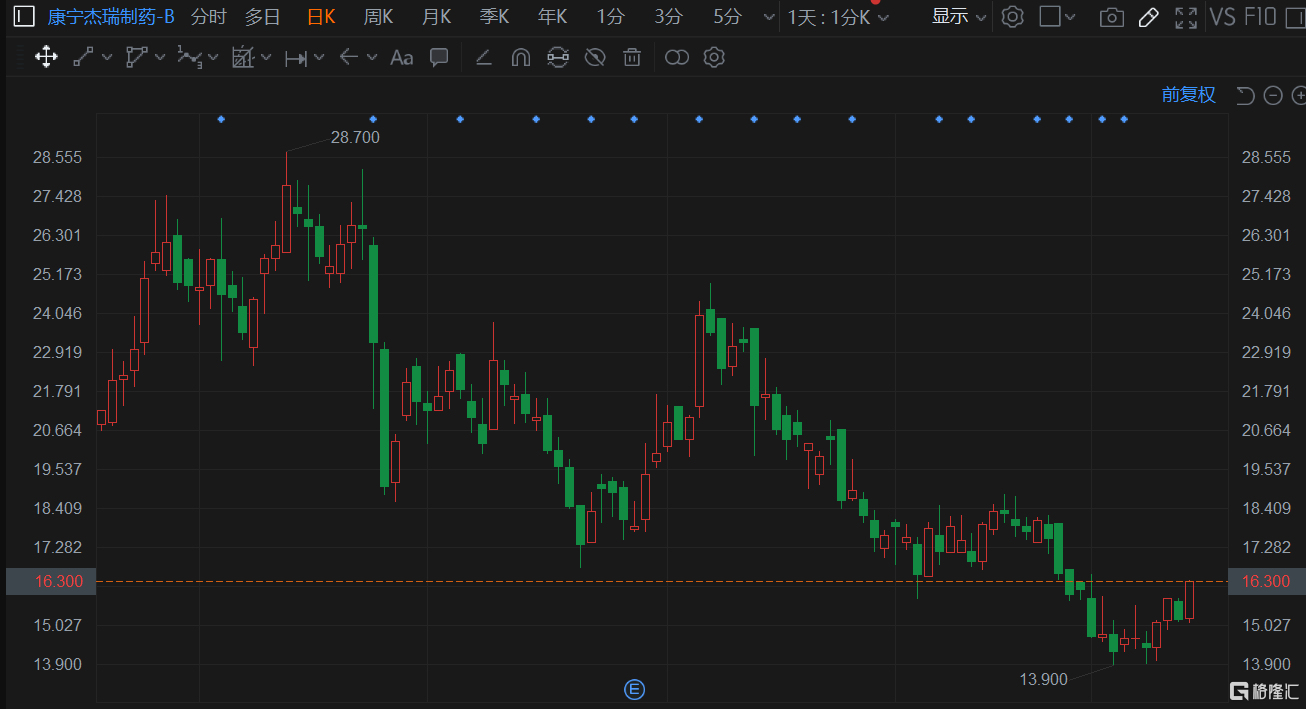The image size is (1306, 709).
Task: Switch to 分时 intraday tab
Action: tap(208, 17)
